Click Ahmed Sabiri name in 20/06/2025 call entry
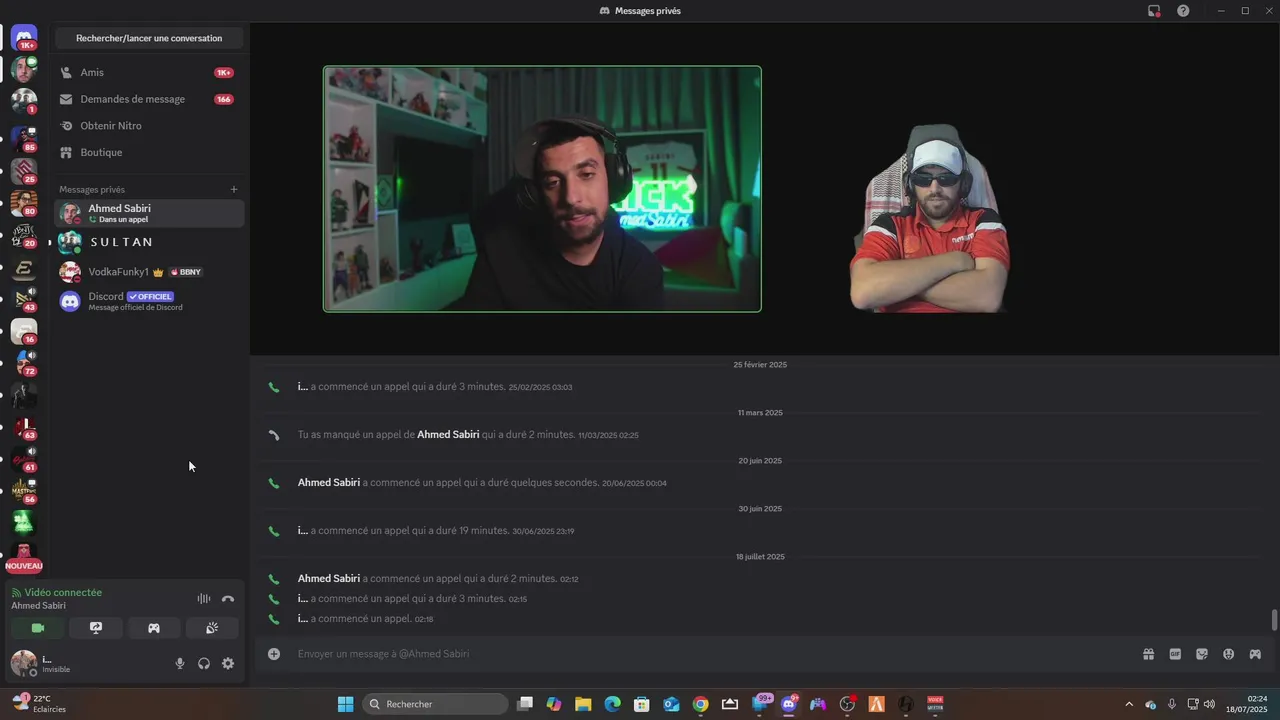Viewport: 1280px width, 720px height. point(329,483)
